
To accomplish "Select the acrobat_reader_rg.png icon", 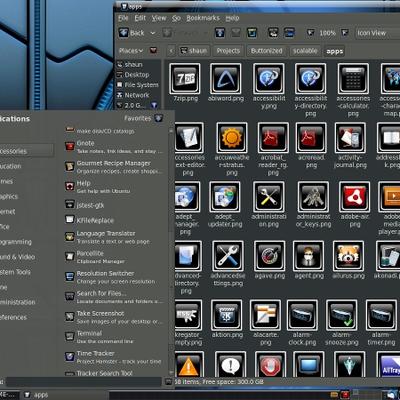I will coord(273,138).
